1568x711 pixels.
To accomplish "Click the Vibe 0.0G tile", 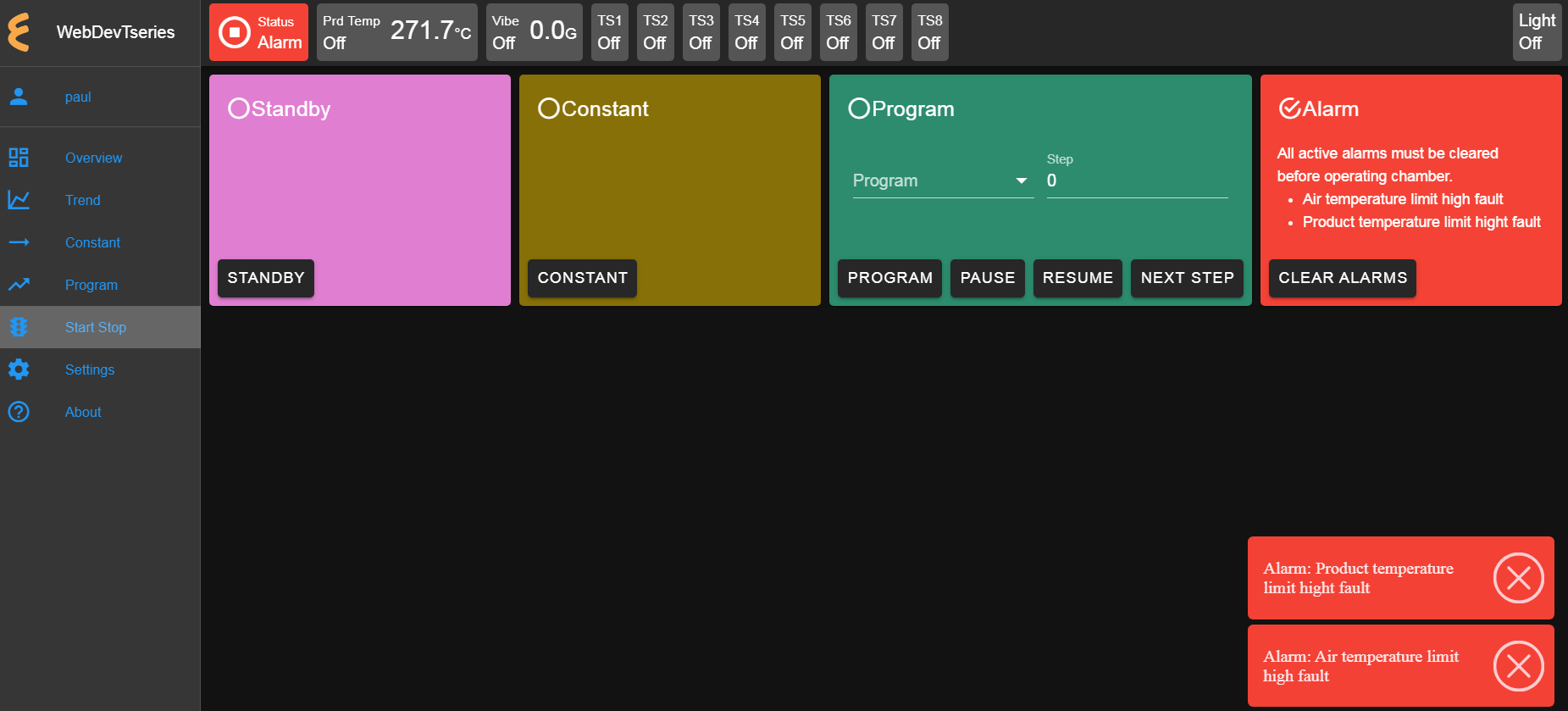I will pos(535,32).
